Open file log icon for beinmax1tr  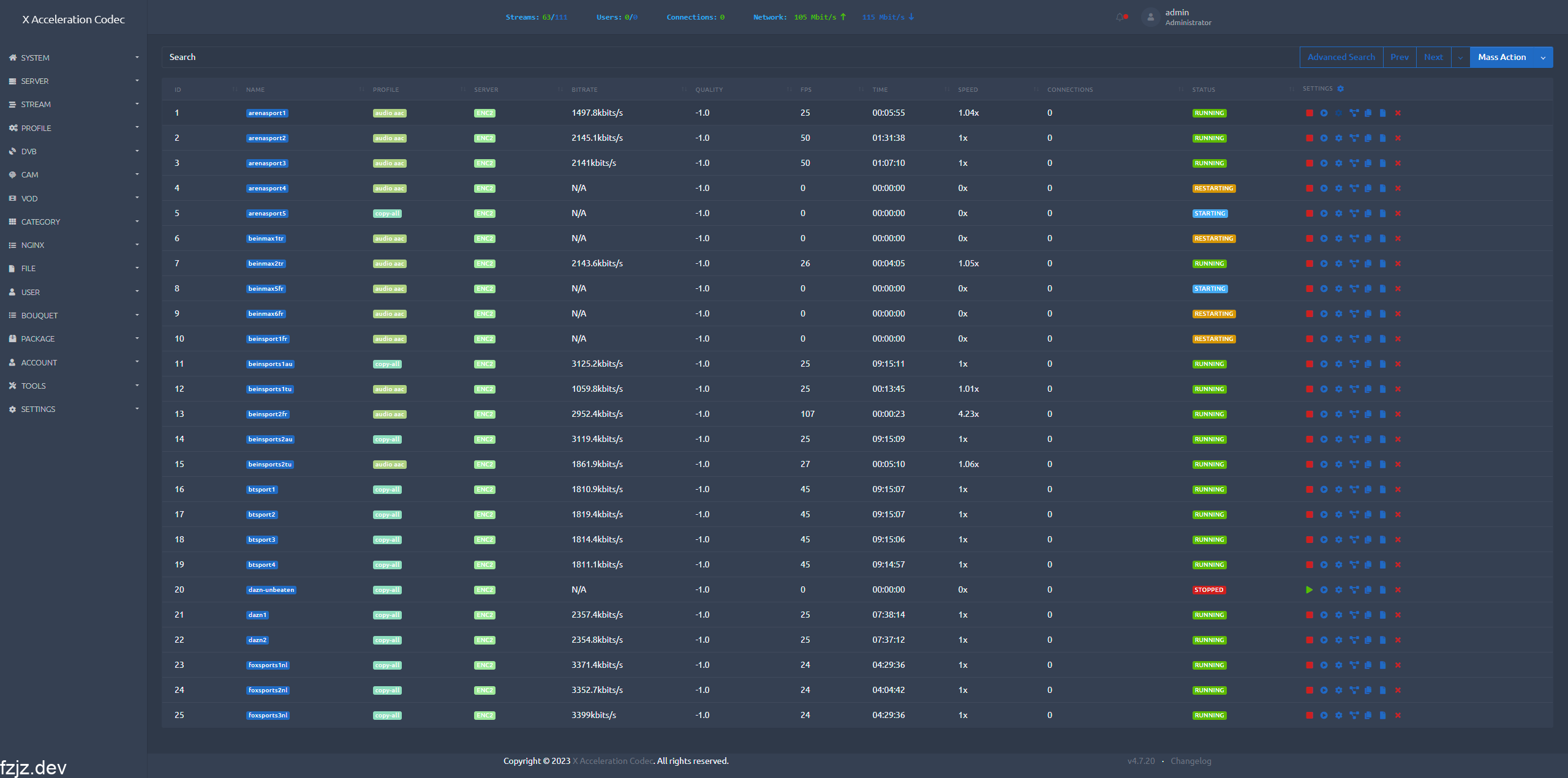point(1382,239)
